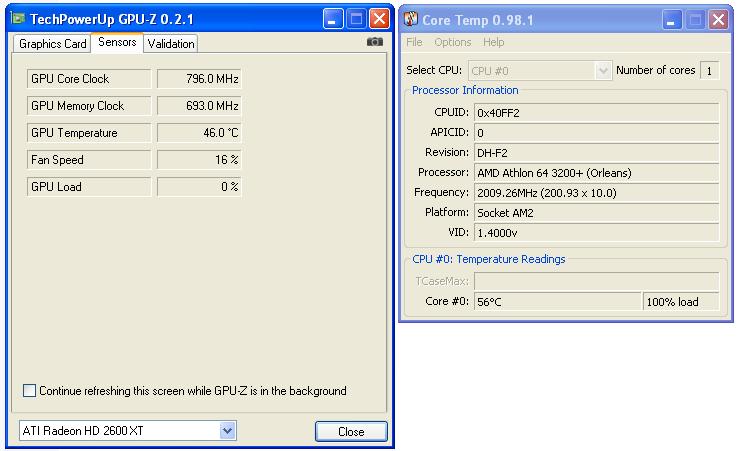This screenshot has width=737, height=451.
Task: Click the VID field showing 1.4000v
Action: click(x=596, y=233)
